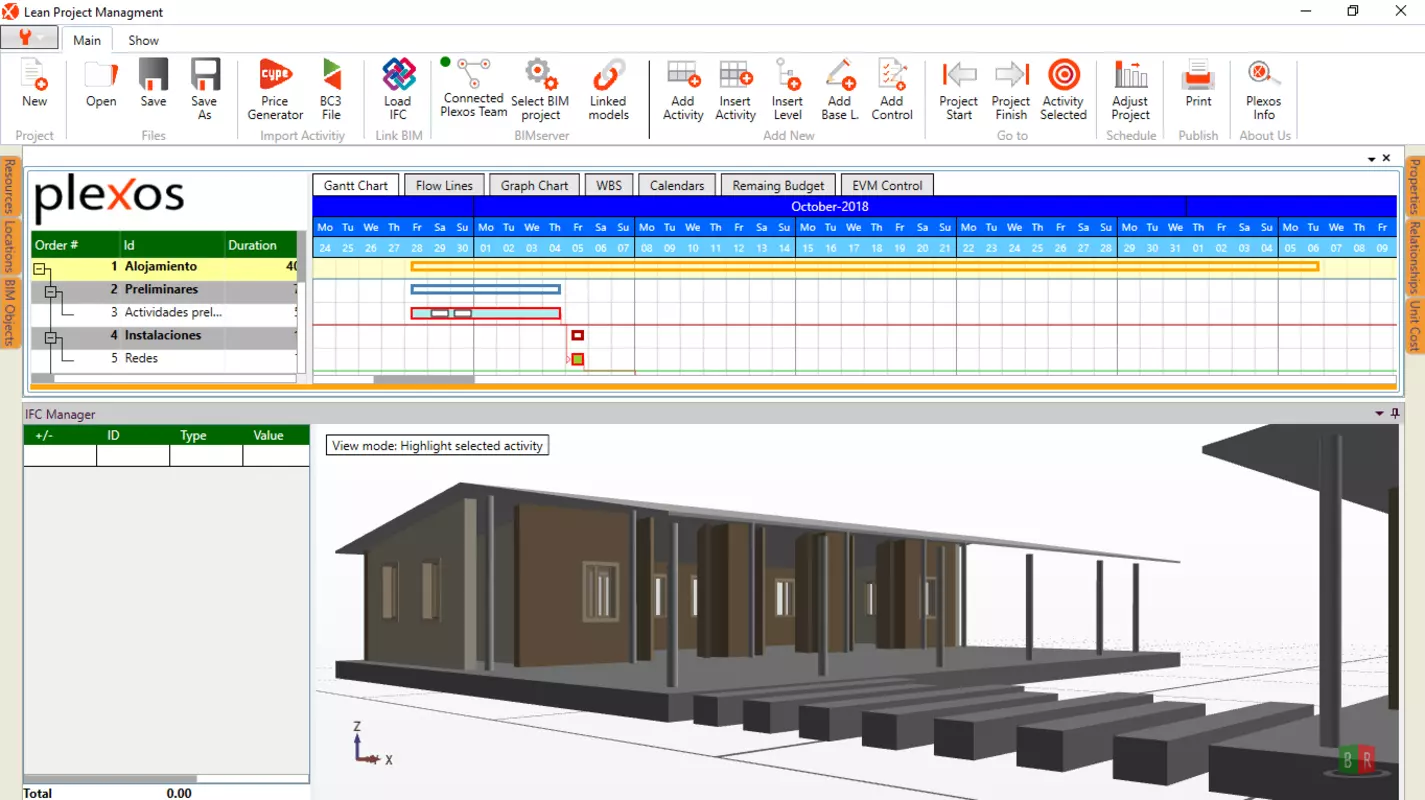1425x800 pixels.
Task: Toggle the IFC Manager auto-hide pin
Action: coord(1395,413)
